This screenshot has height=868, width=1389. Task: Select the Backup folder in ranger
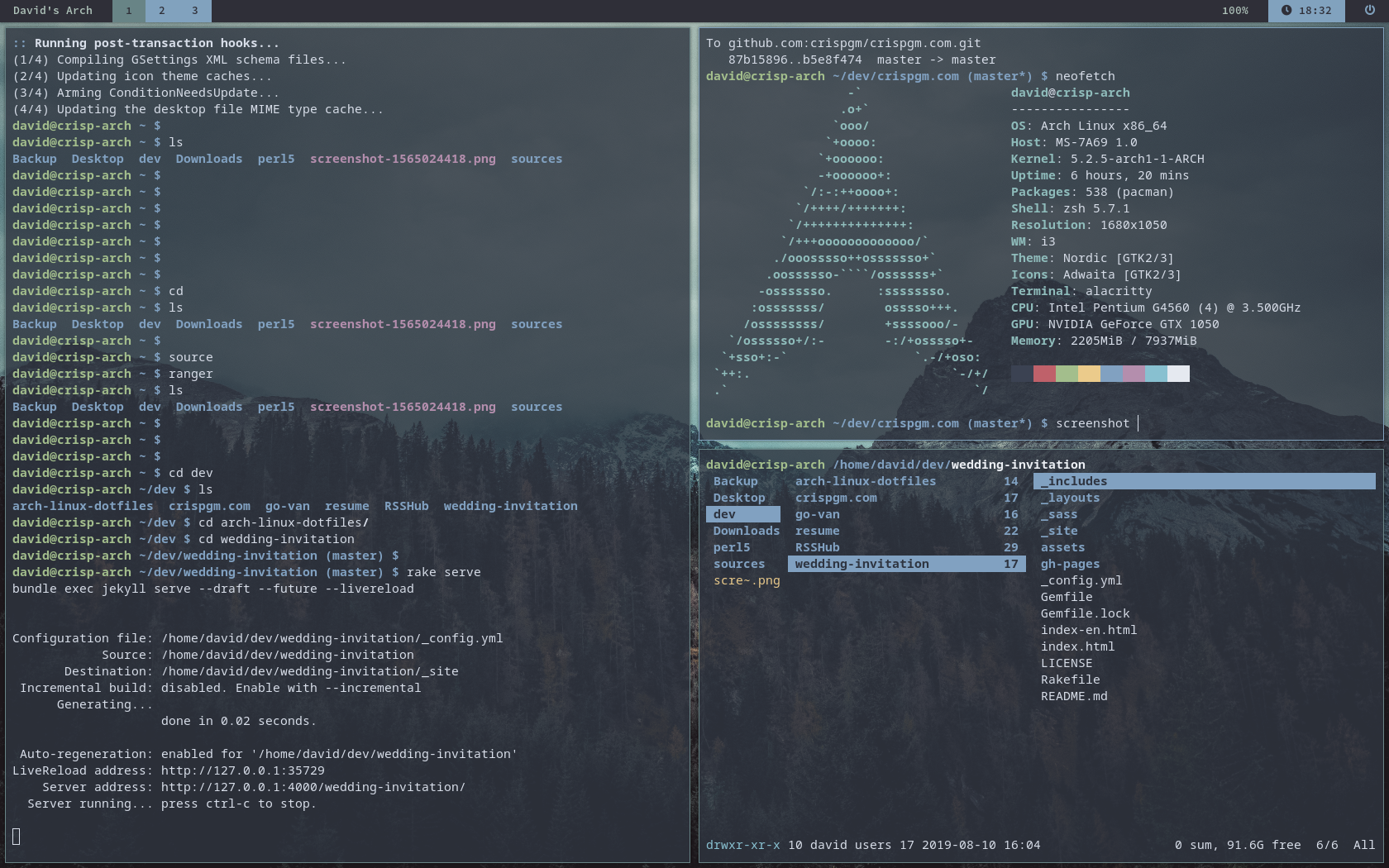[x=734, y=480]
